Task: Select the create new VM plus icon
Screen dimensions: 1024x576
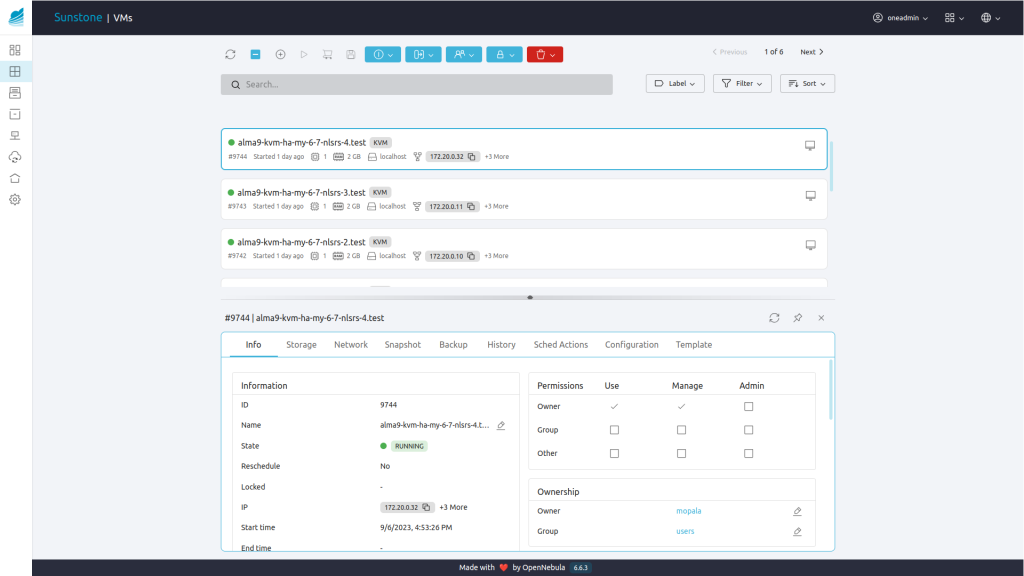Action: 280,54
